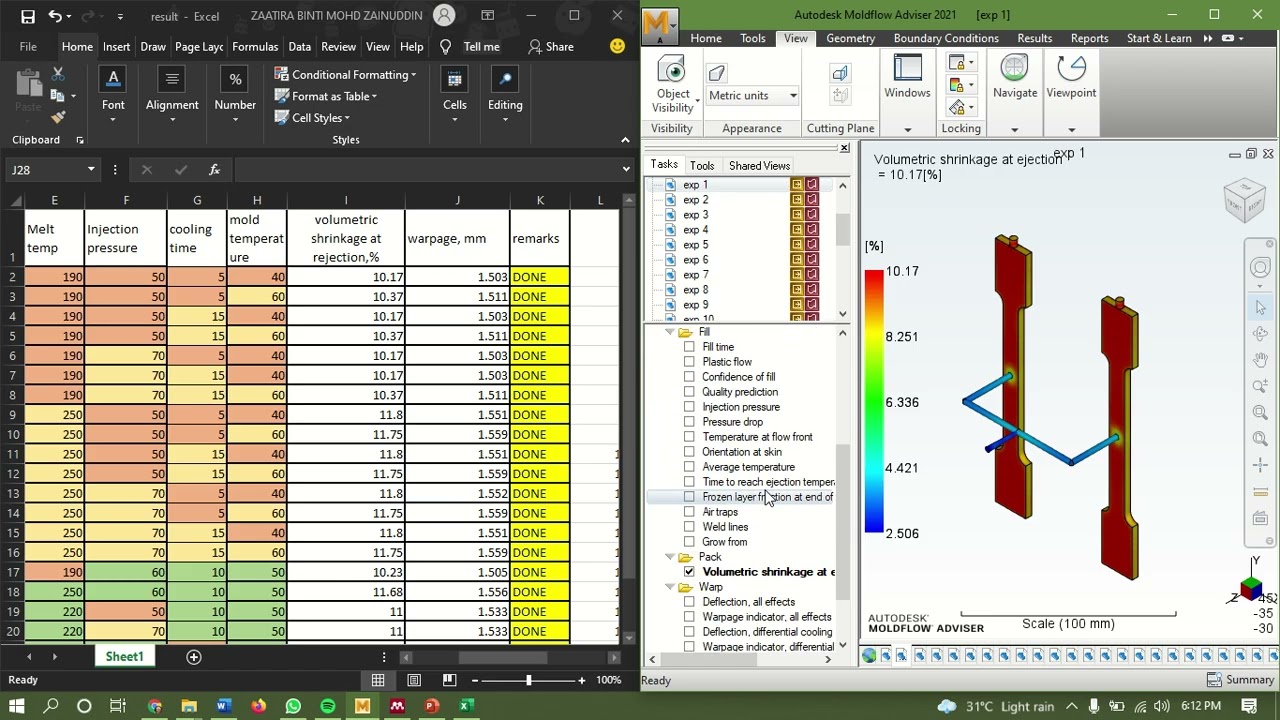
Task: Untick Volumetric shrinkage at ejection checkbox
Action: pos(689,572)
